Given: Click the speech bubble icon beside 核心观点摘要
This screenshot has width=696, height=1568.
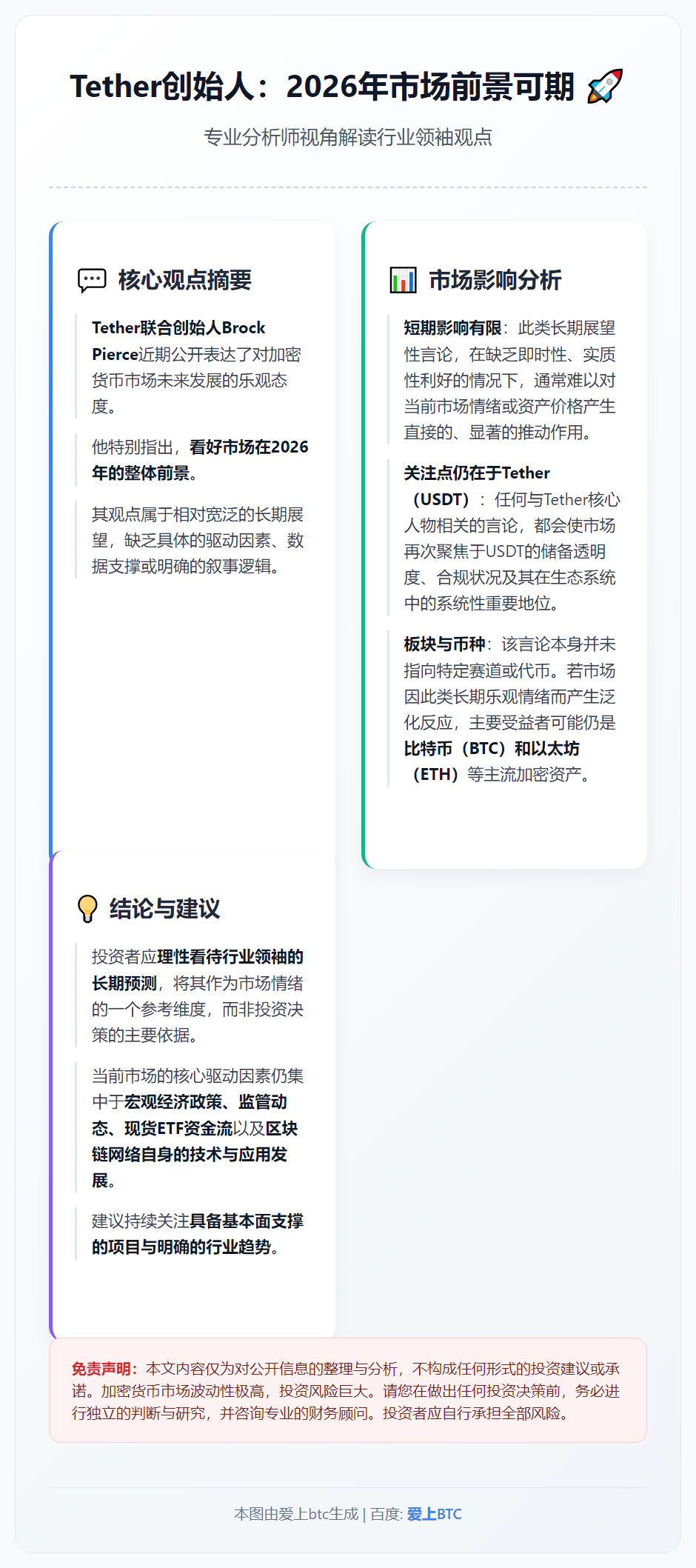Looking at the screenshot, I should point(93,281).
